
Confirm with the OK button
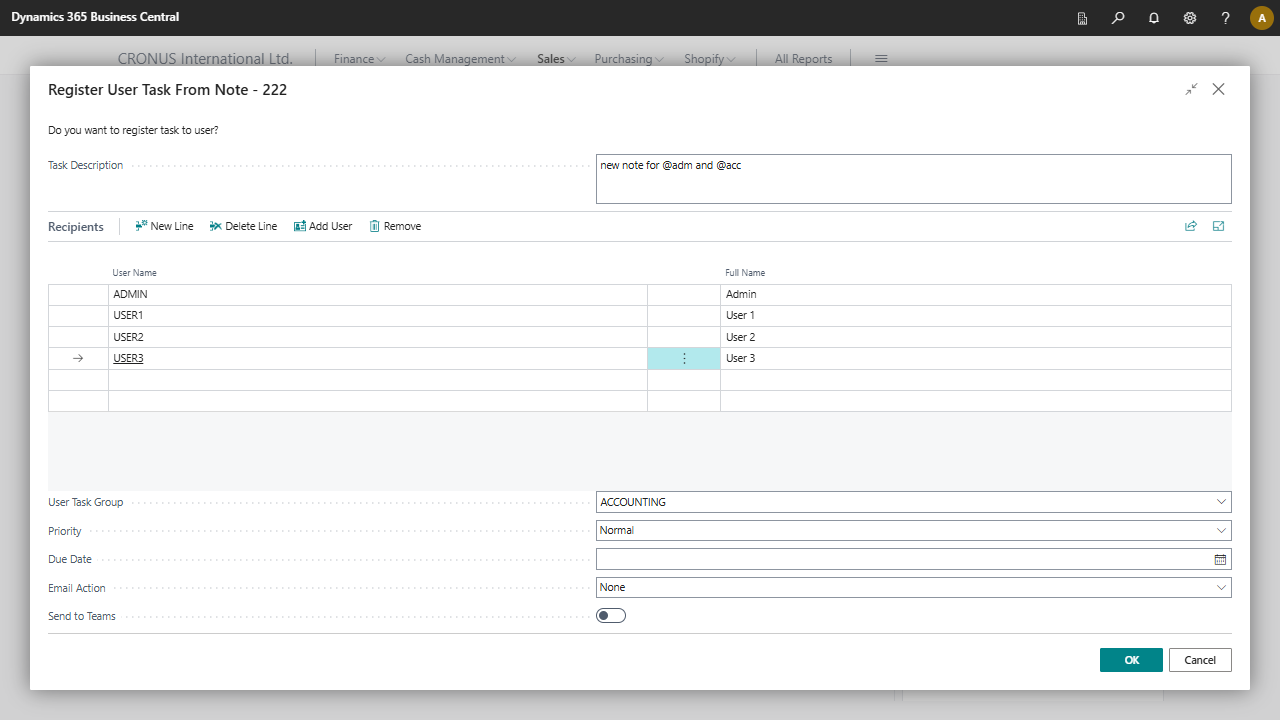click(x=1131, y=660)
